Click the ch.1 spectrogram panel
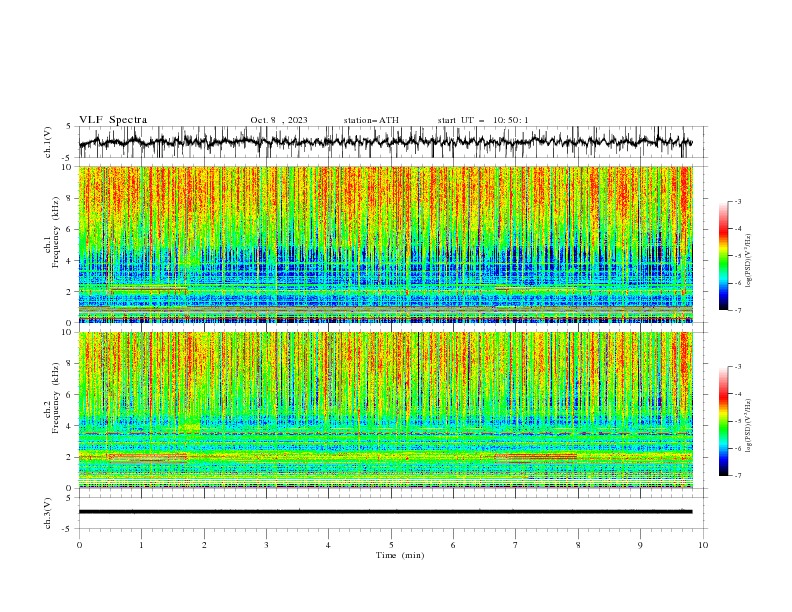792x612 pixels. (x=386, y=244)
